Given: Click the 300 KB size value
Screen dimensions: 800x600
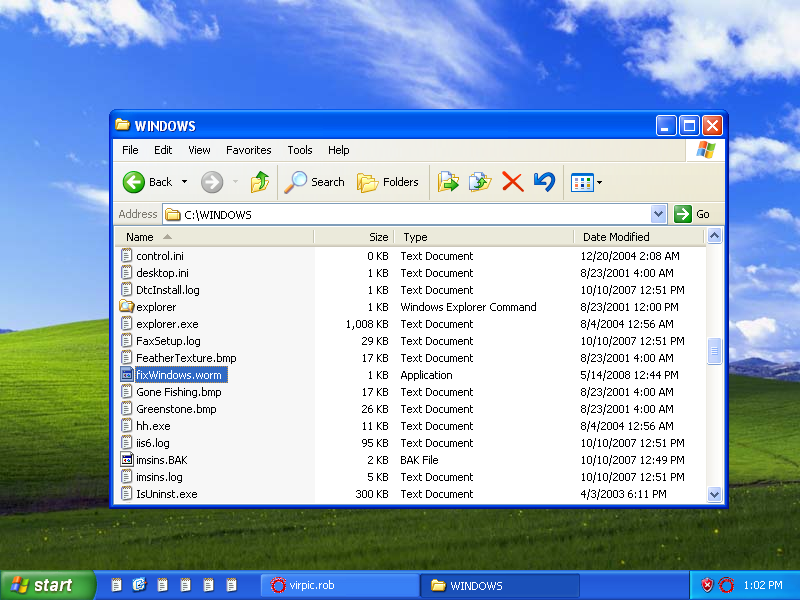Looking at the screenshot, I should tap(372, 494).
